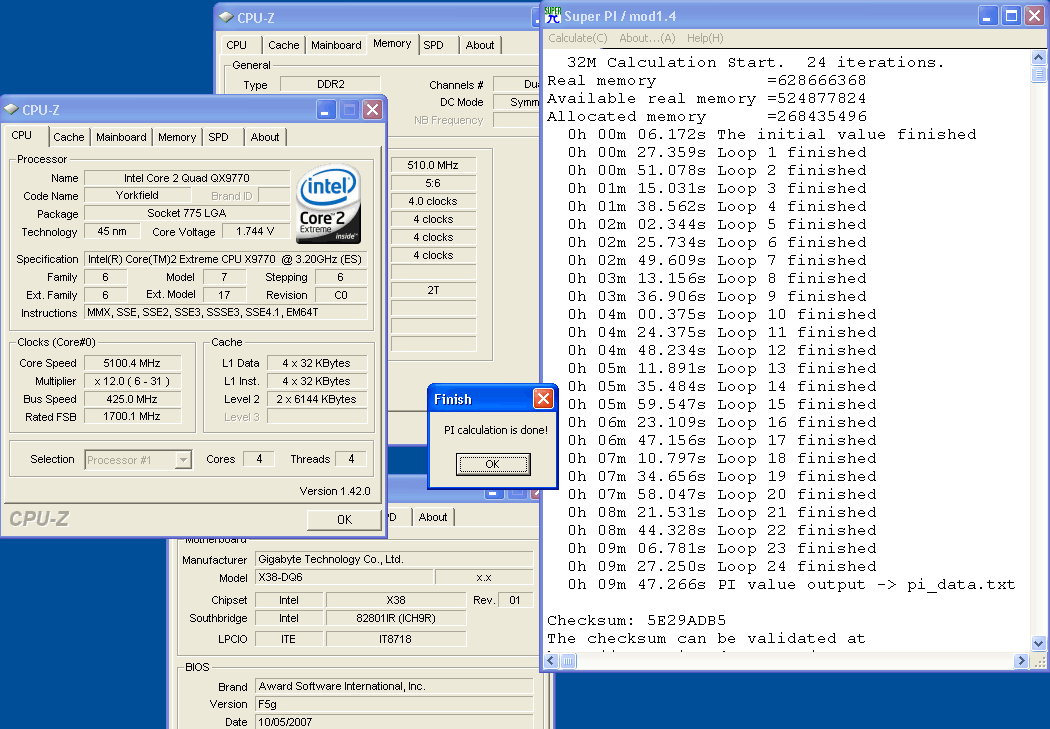Close the front CPU-Z window
The width and height of the screenshot is (1050, 729).
[372, 110]
